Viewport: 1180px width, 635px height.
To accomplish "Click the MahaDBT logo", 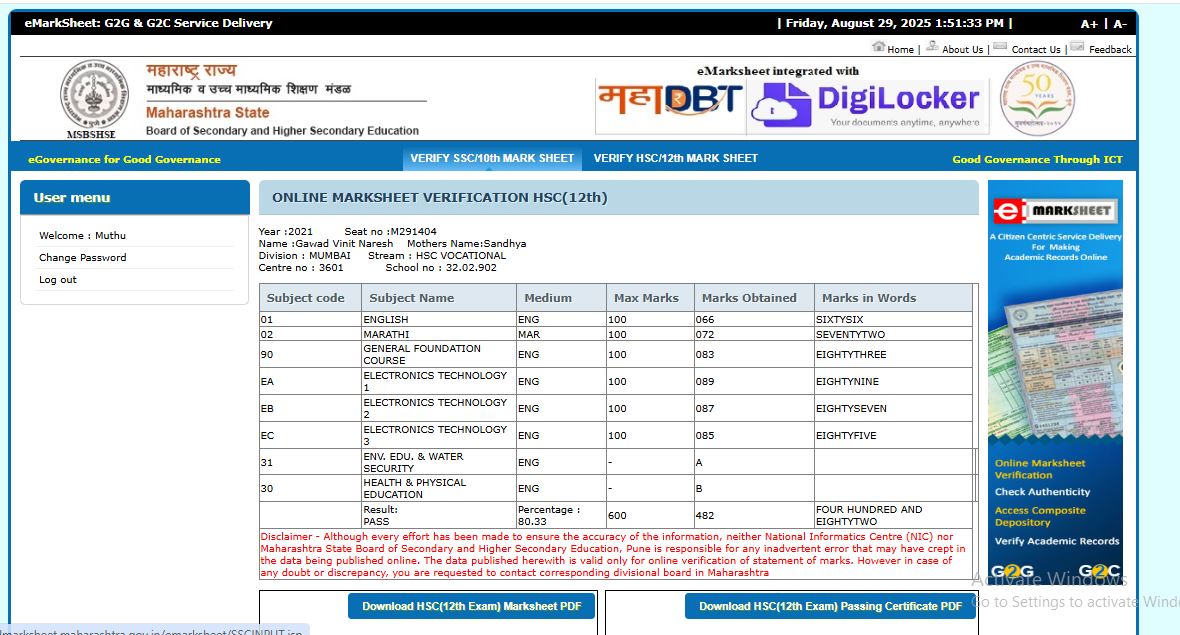I will pyautogui.click(x=670, y=100).
